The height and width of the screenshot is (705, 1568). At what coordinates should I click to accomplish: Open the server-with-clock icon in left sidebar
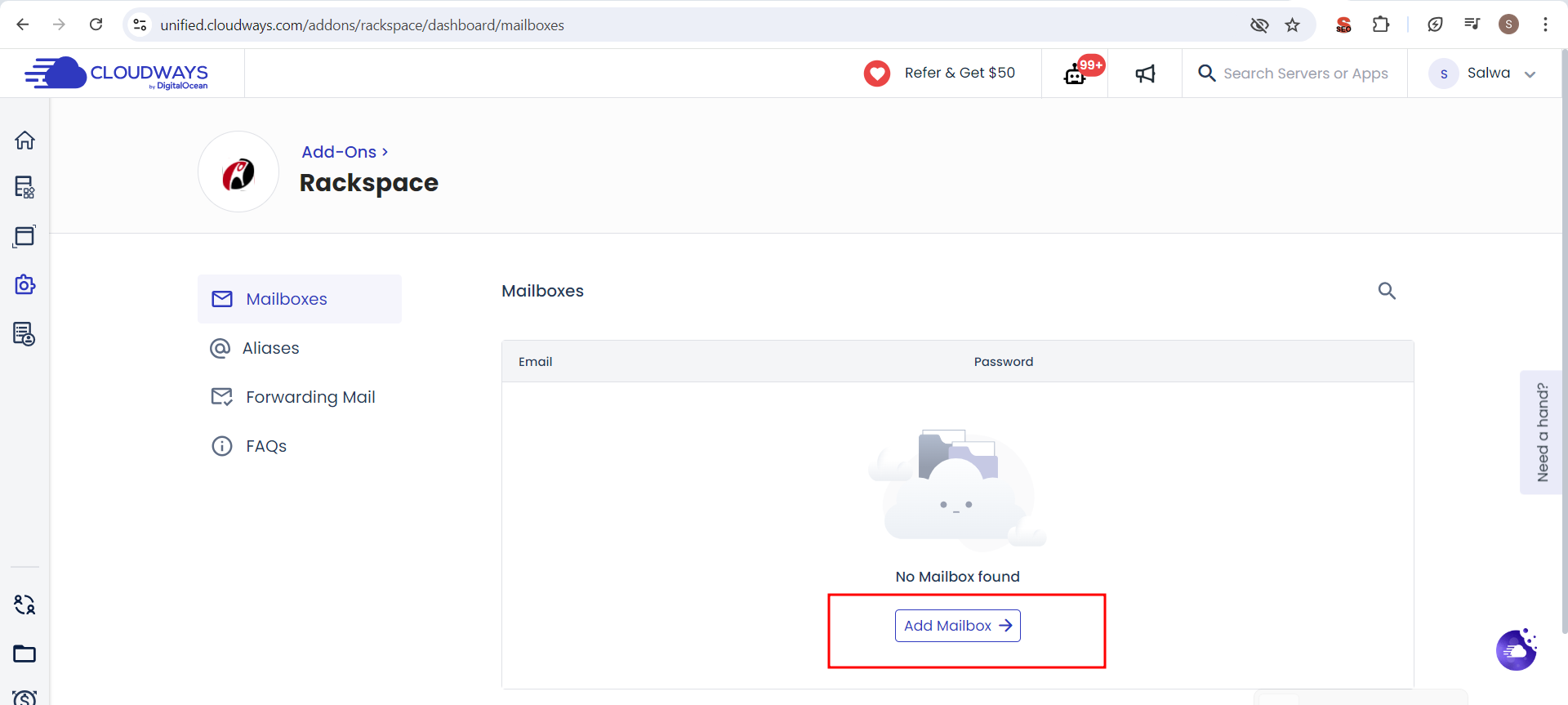pyautogui.click(x=24, y=333)
